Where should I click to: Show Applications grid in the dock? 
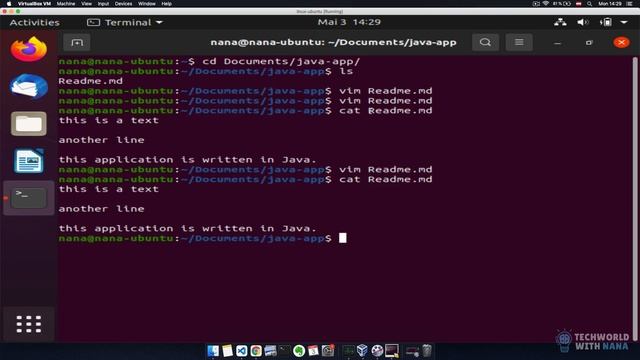(x=29, y=324)
